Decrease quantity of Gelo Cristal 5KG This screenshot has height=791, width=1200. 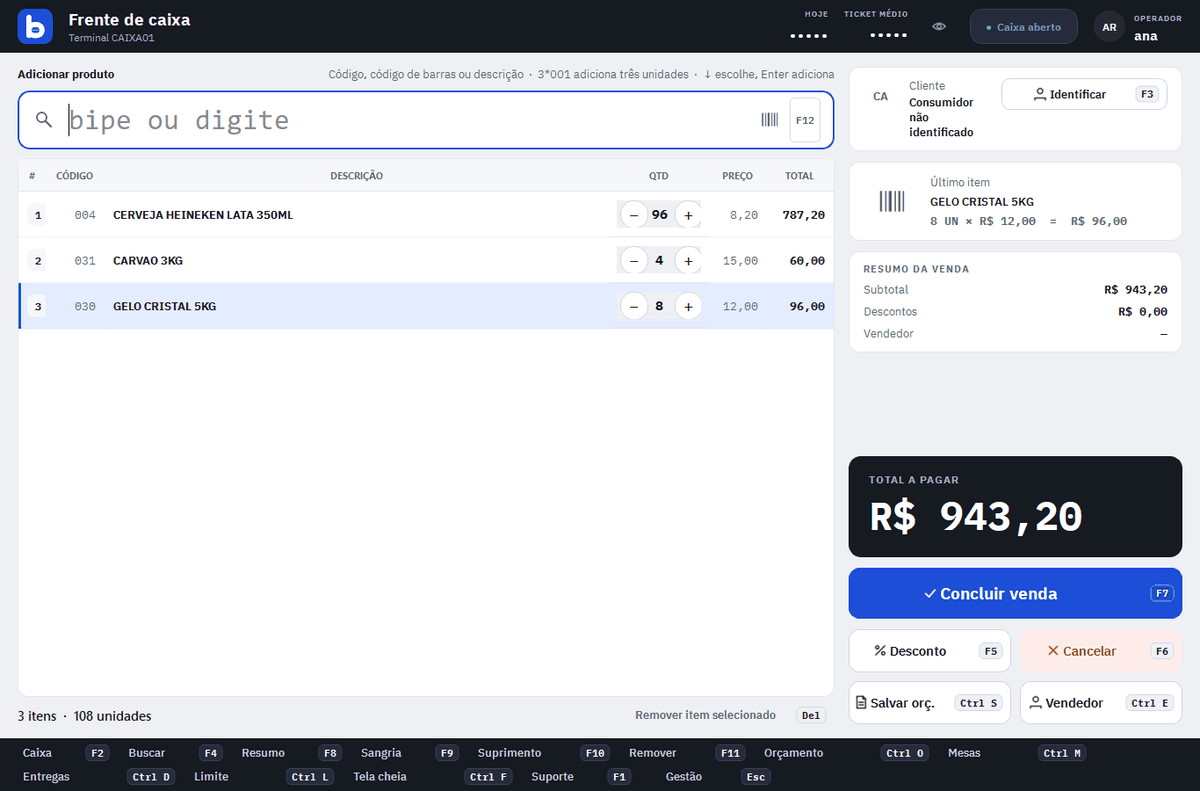click(x=633, y=306)
